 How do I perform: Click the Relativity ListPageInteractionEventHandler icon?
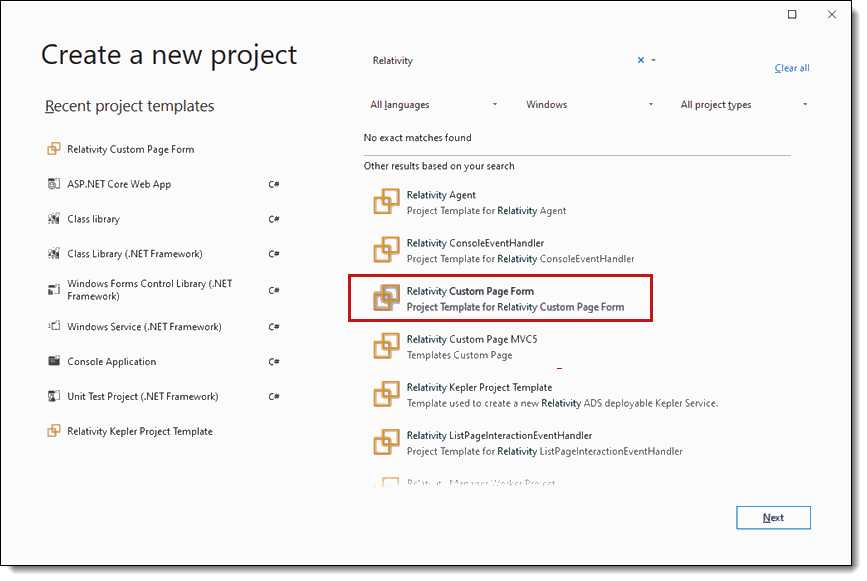[x=386, y=442]
